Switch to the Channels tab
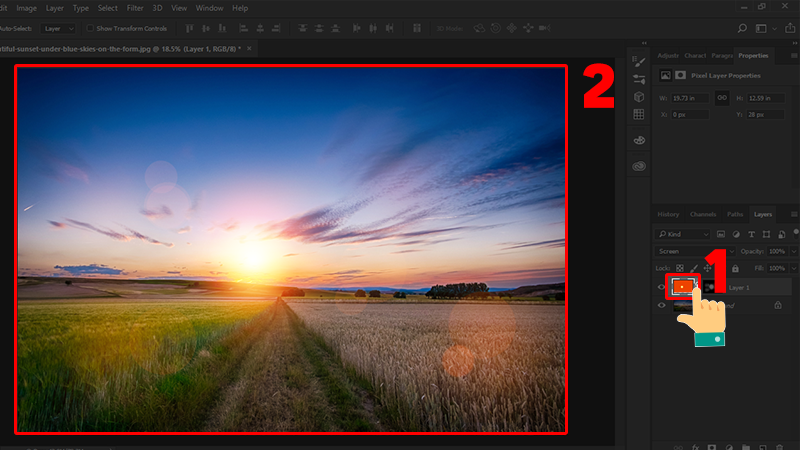 pos(703,214)
